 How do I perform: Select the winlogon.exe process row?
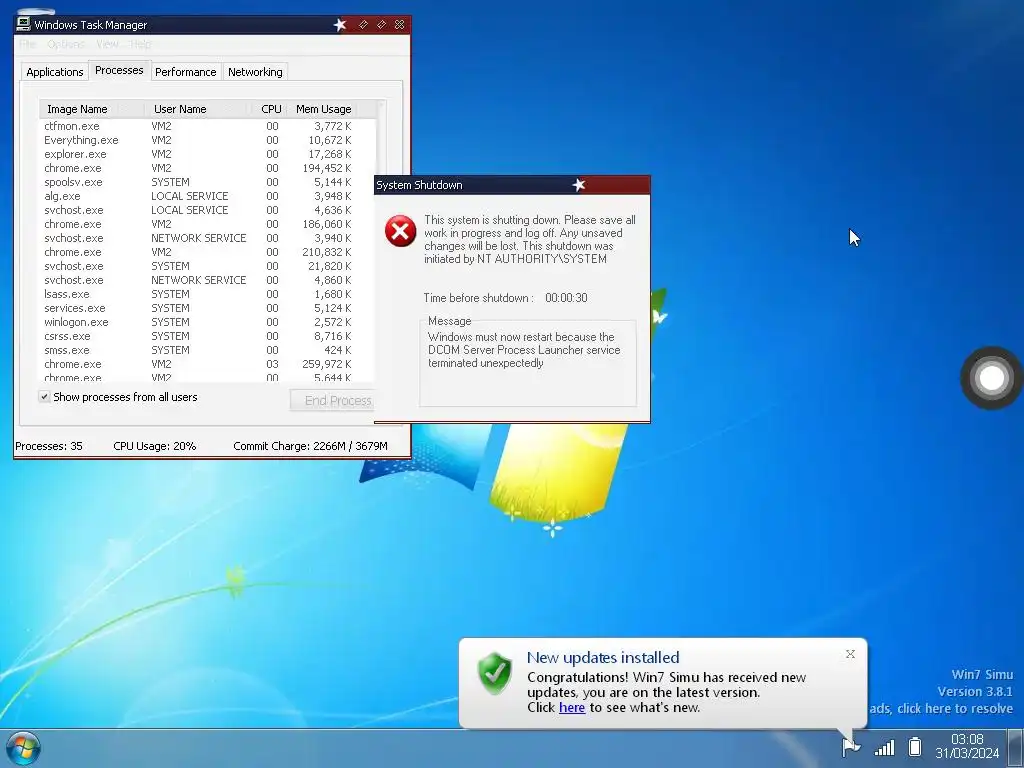click(x=207, y=322)
